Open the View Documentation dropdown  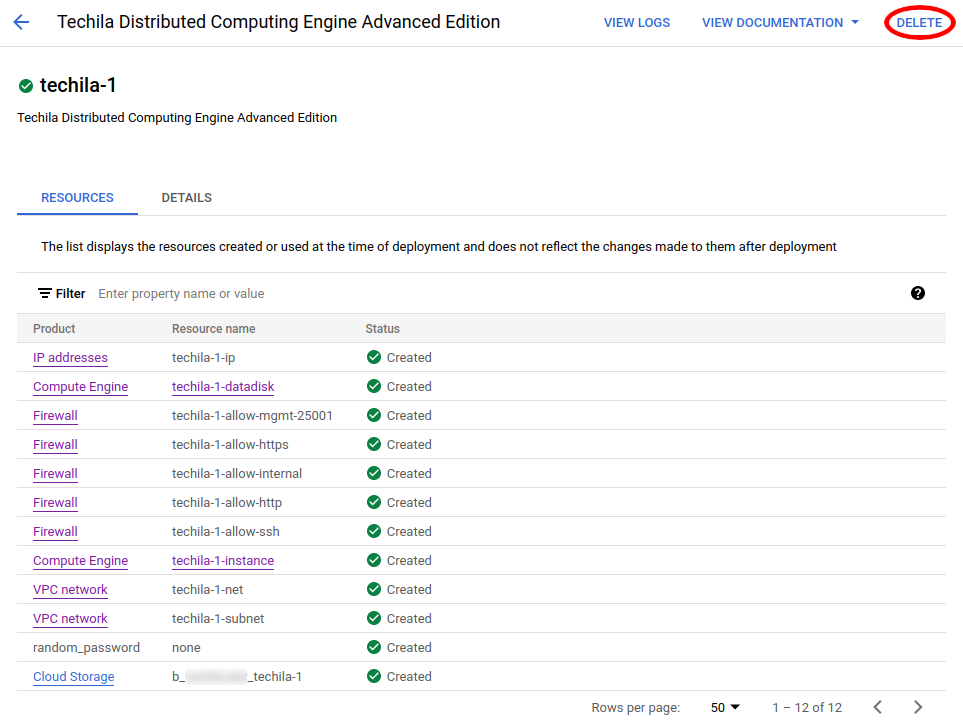780,22
